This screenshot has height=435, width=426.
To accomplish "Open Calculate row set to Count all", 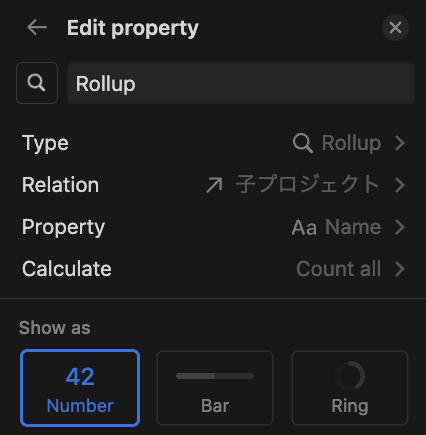I will click(213, 269).
